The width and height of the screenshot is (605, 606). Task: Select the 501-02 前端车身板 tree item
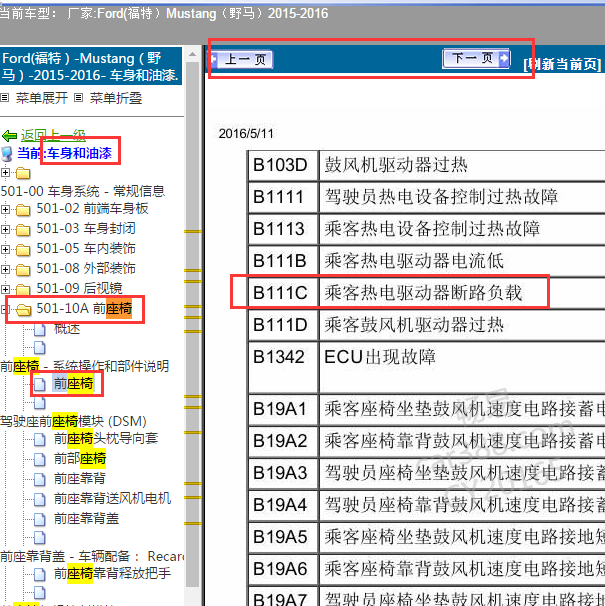coord(92,209)
